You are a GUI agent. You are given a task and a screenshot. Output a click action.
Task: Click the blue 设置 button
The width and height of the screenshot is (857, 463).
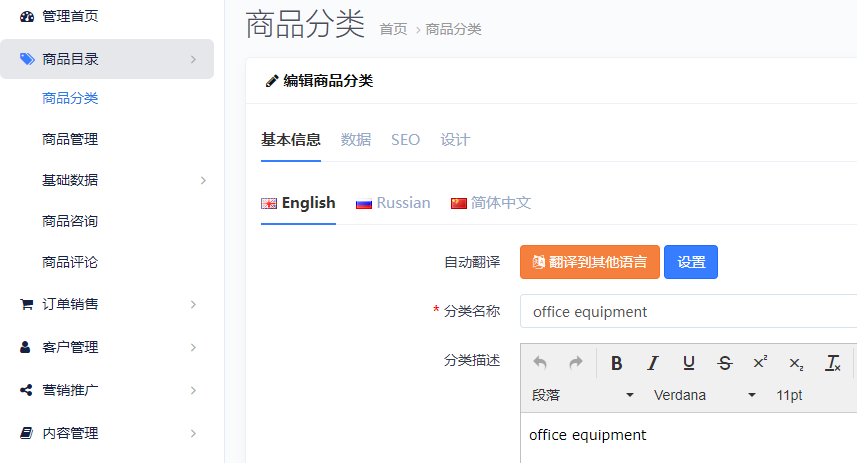[x=691, y=262]
